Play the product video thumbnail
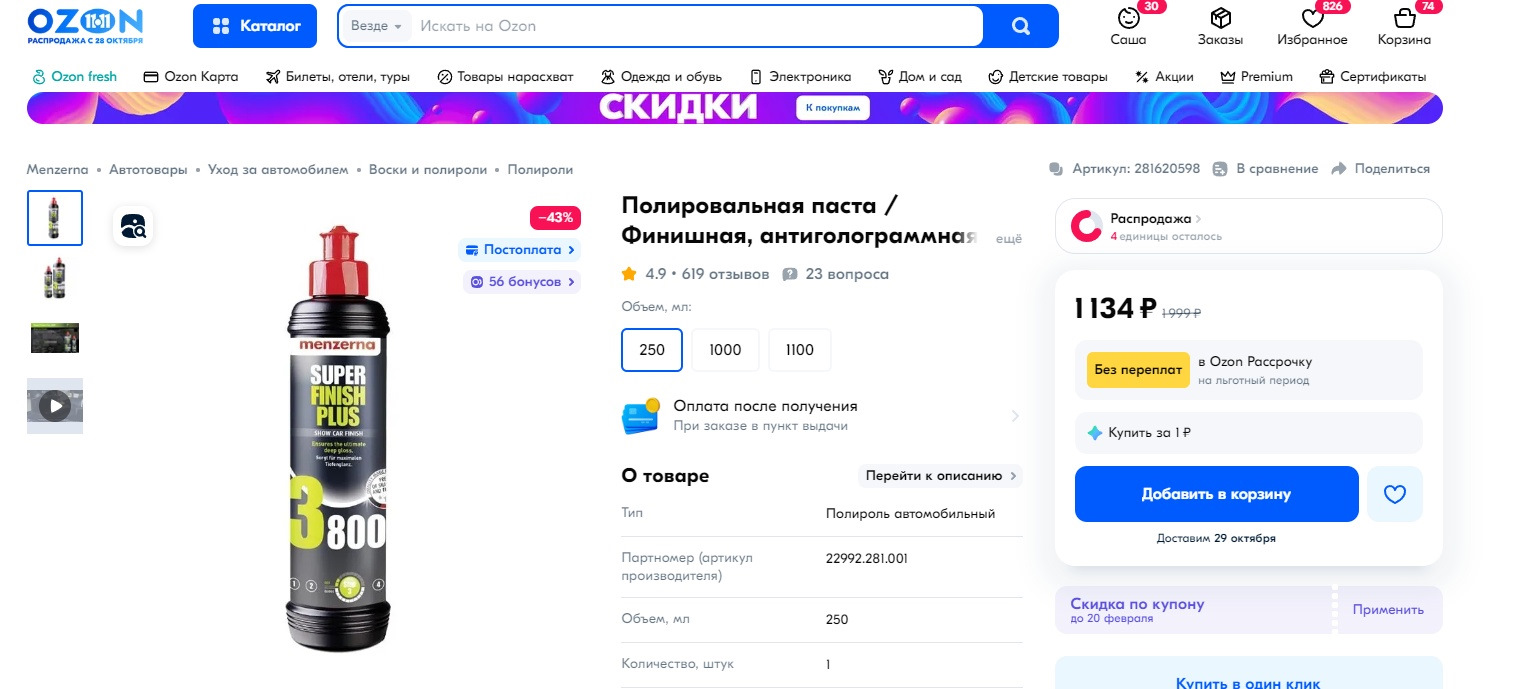The height and width of the screenshot is (689, 1516). coord(55,406)
